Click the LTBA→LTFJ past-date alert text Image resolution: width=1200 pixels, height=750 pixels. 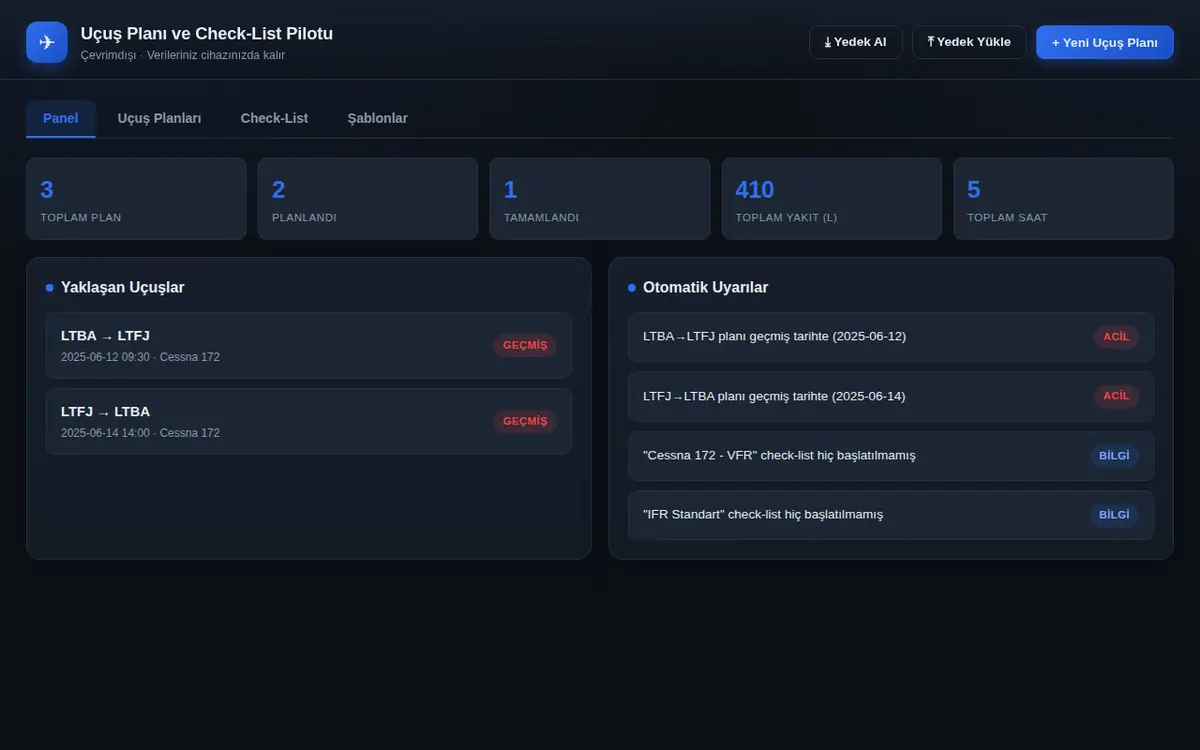(775, 336)
